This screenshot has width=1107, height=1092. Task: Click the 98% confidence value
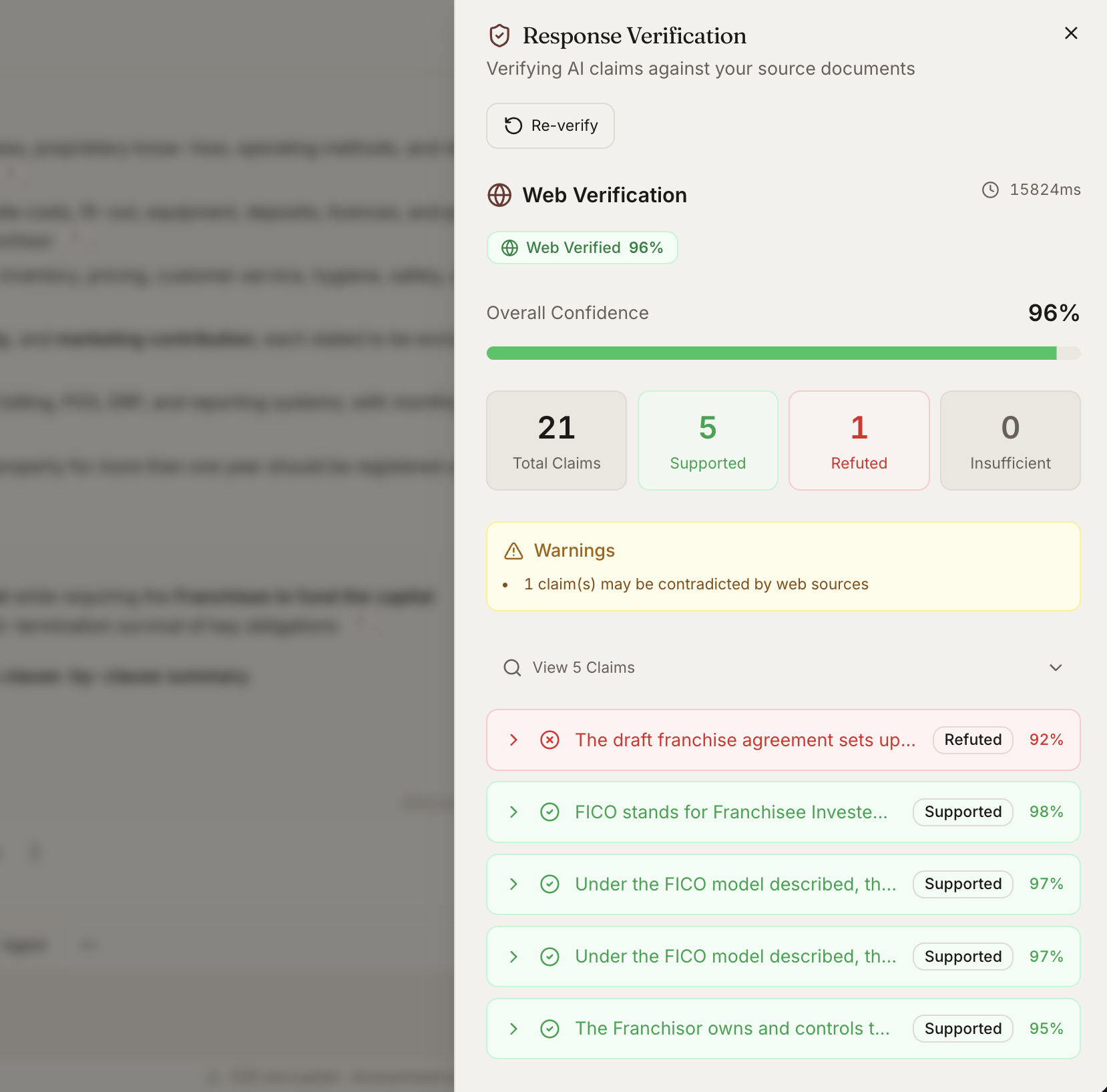1046,812
